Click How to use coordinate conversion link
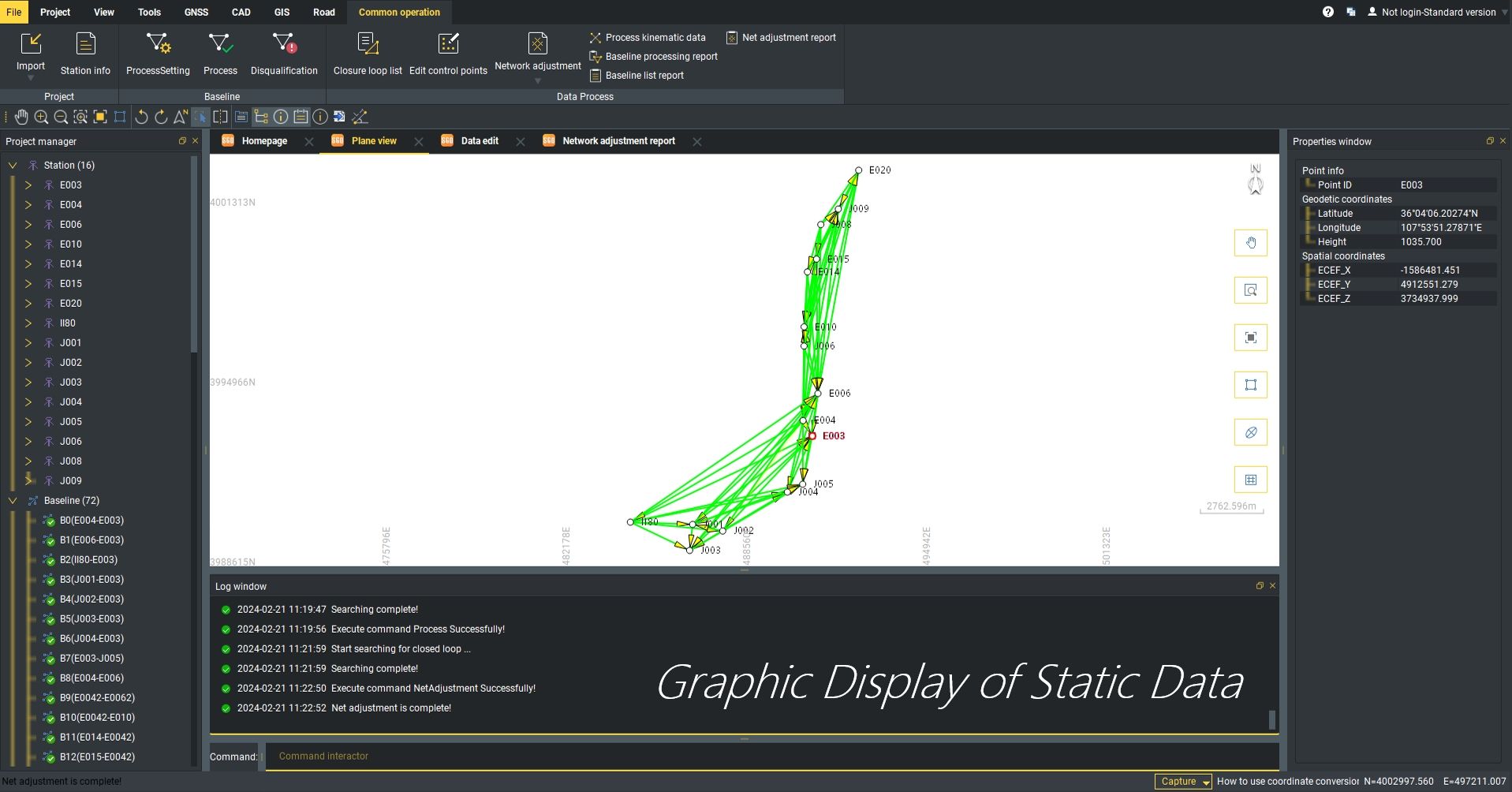 click(x=1288, y=782)
